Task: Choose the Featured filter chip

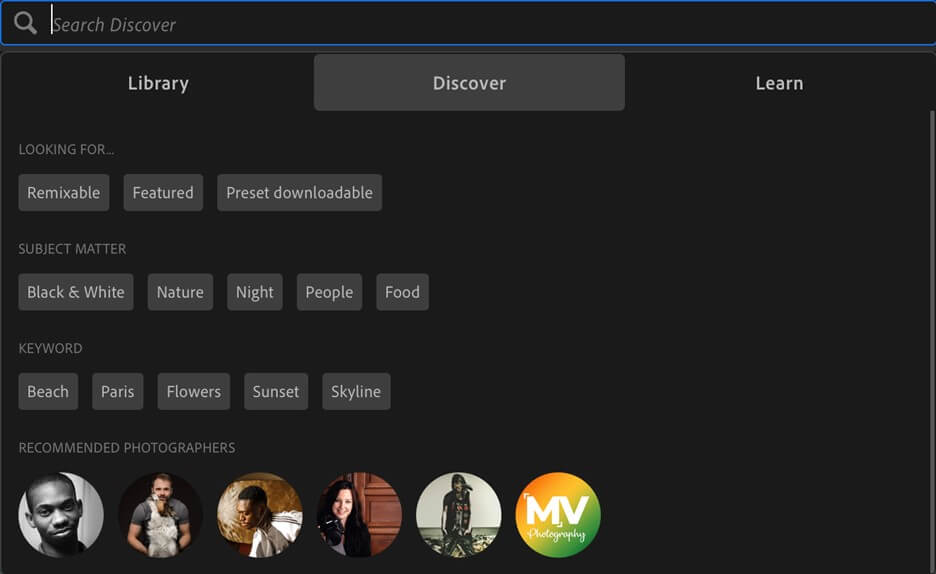Action: point(163,193)
